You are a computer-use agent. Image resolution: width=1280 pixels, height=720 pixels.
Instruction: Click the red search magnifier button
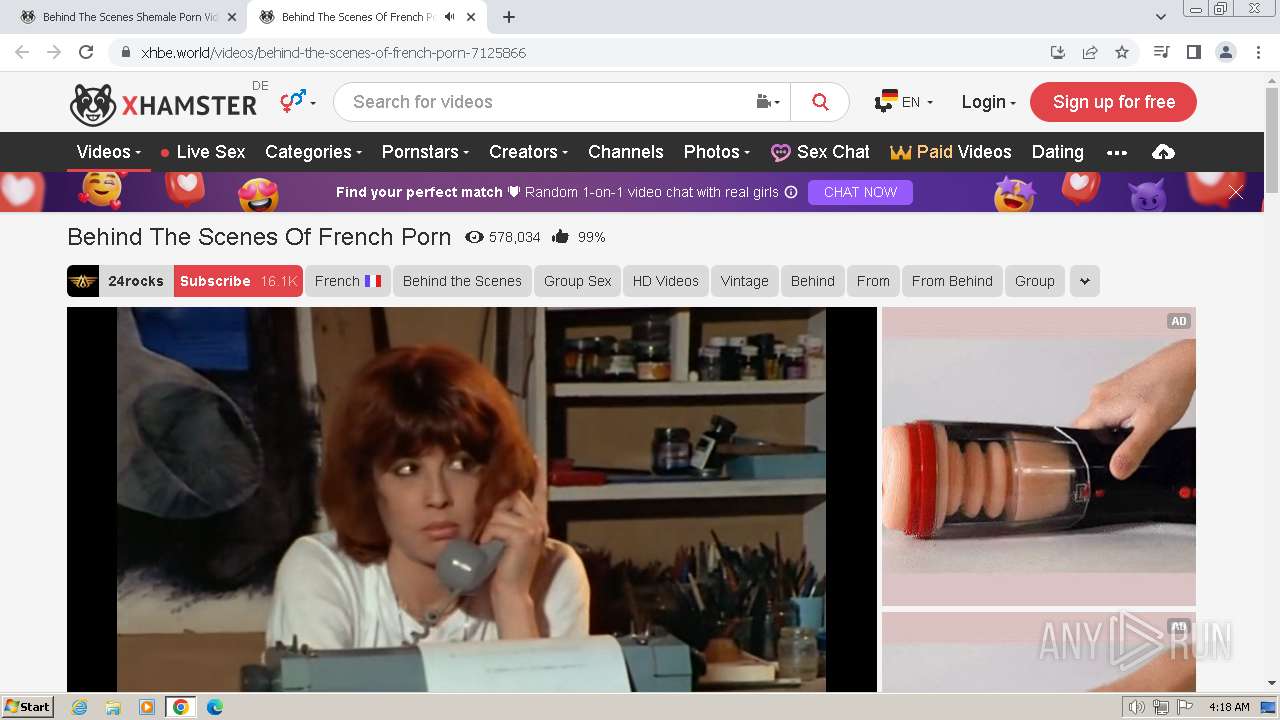click(x=820, y=102)
